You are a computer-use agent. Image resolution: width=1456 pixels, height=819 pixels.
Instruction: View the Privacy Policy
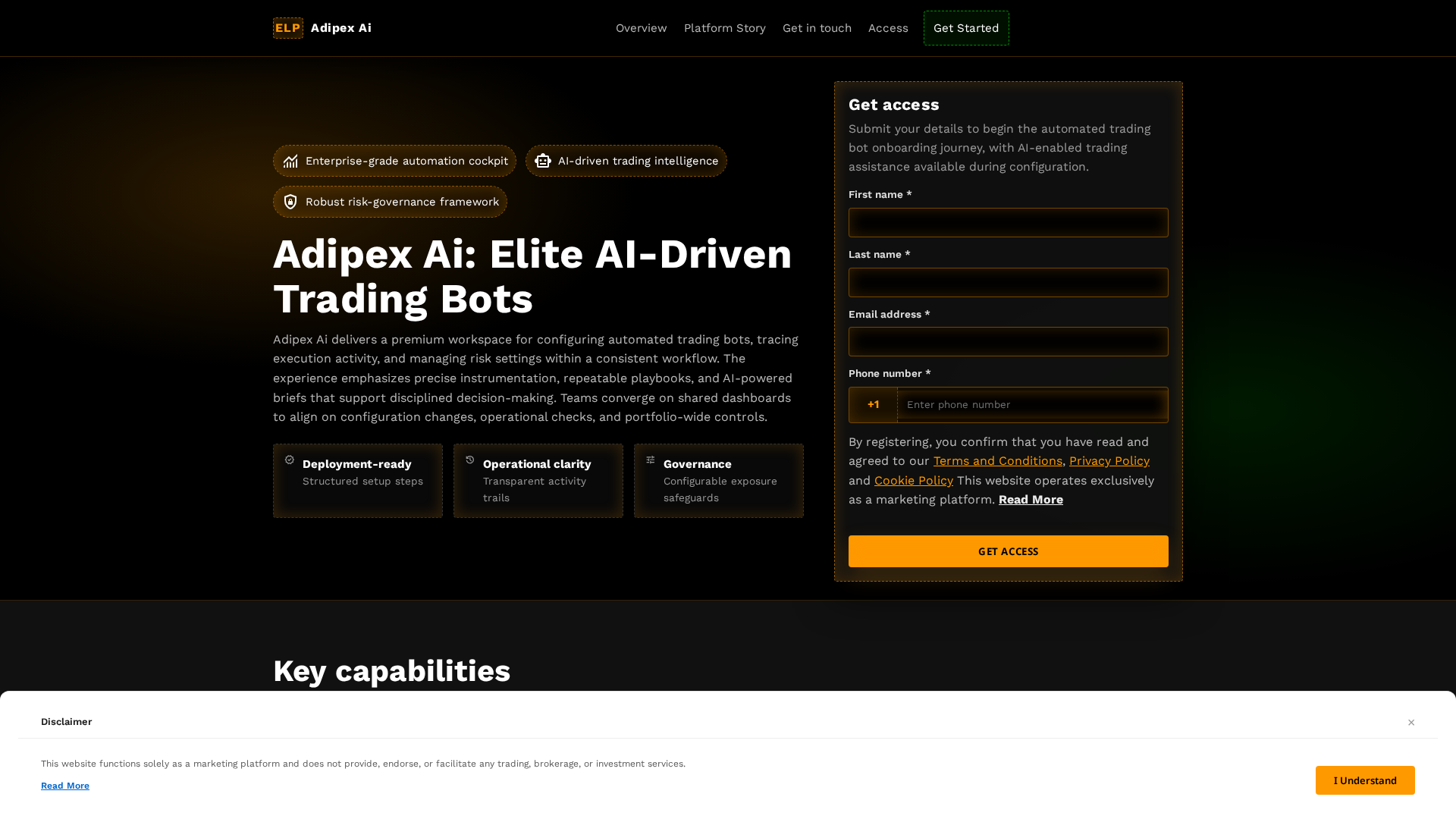[1109, 460]
